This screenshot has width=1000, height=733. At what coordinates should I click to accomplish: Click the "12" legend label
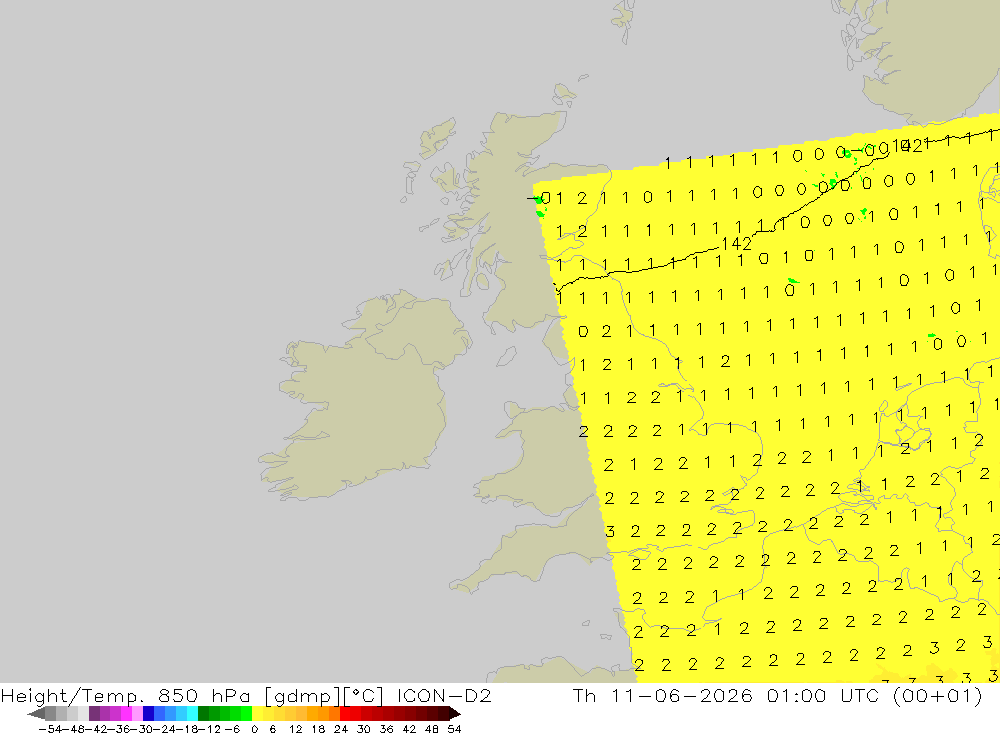click(296, 729)
